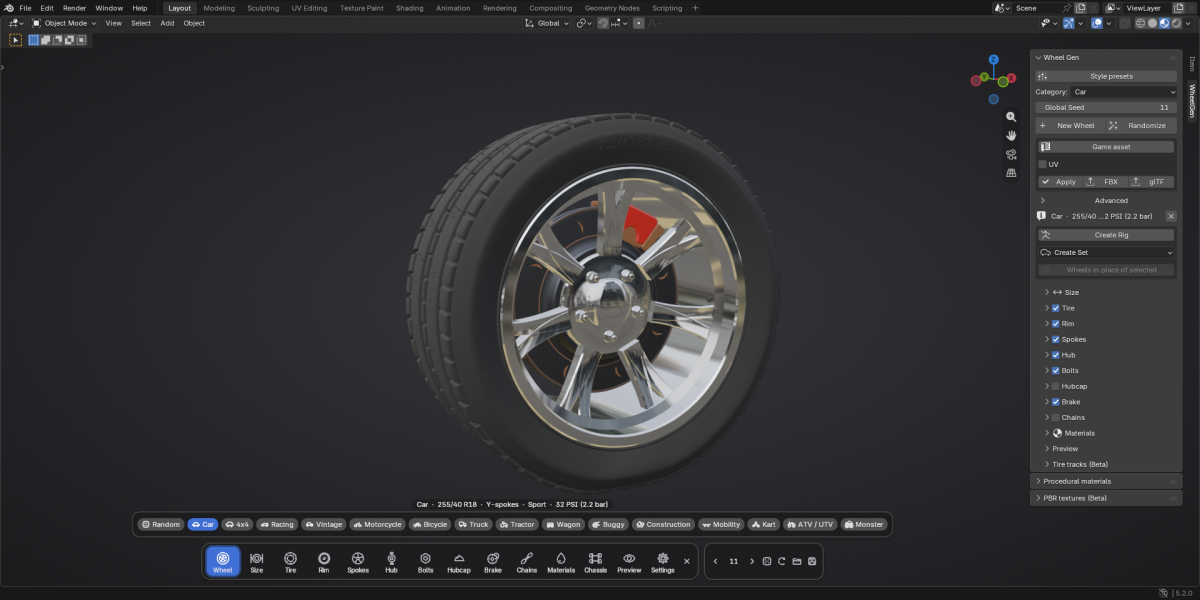Enable the Hubcap checkbox

click(x=1056, y=386)
